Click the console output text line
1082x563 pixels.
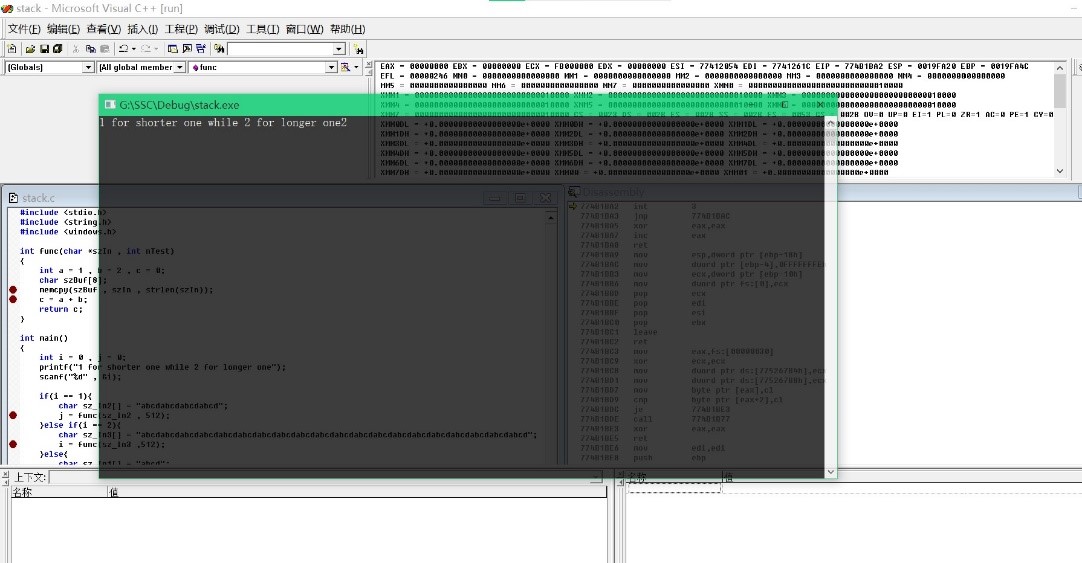[224, 122]
